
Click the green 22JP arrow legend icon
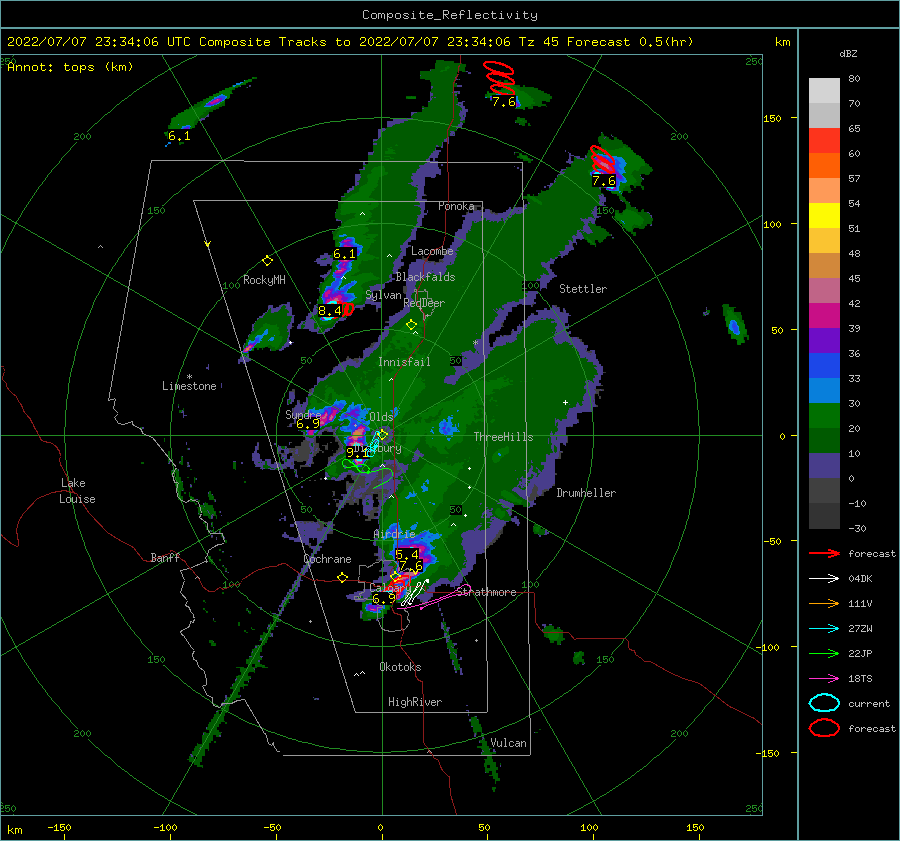824,653
